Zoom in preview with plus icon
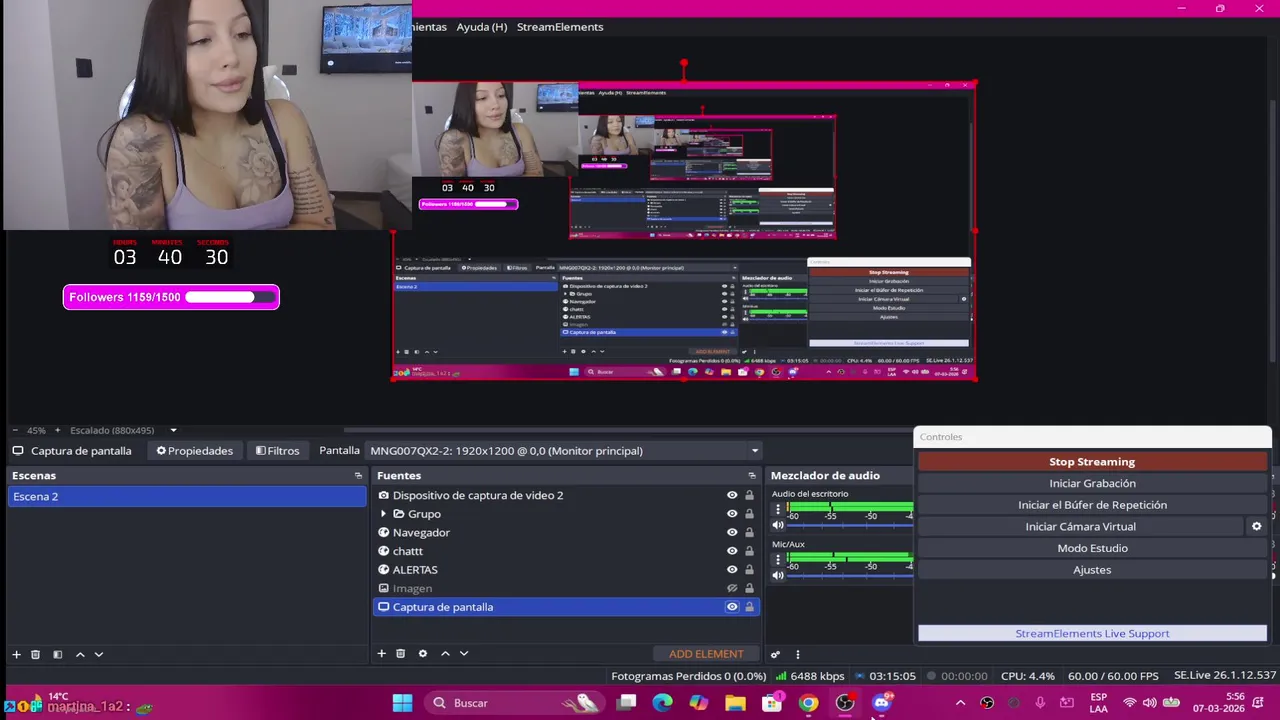The image size is (1280, 720). [57, 430]
